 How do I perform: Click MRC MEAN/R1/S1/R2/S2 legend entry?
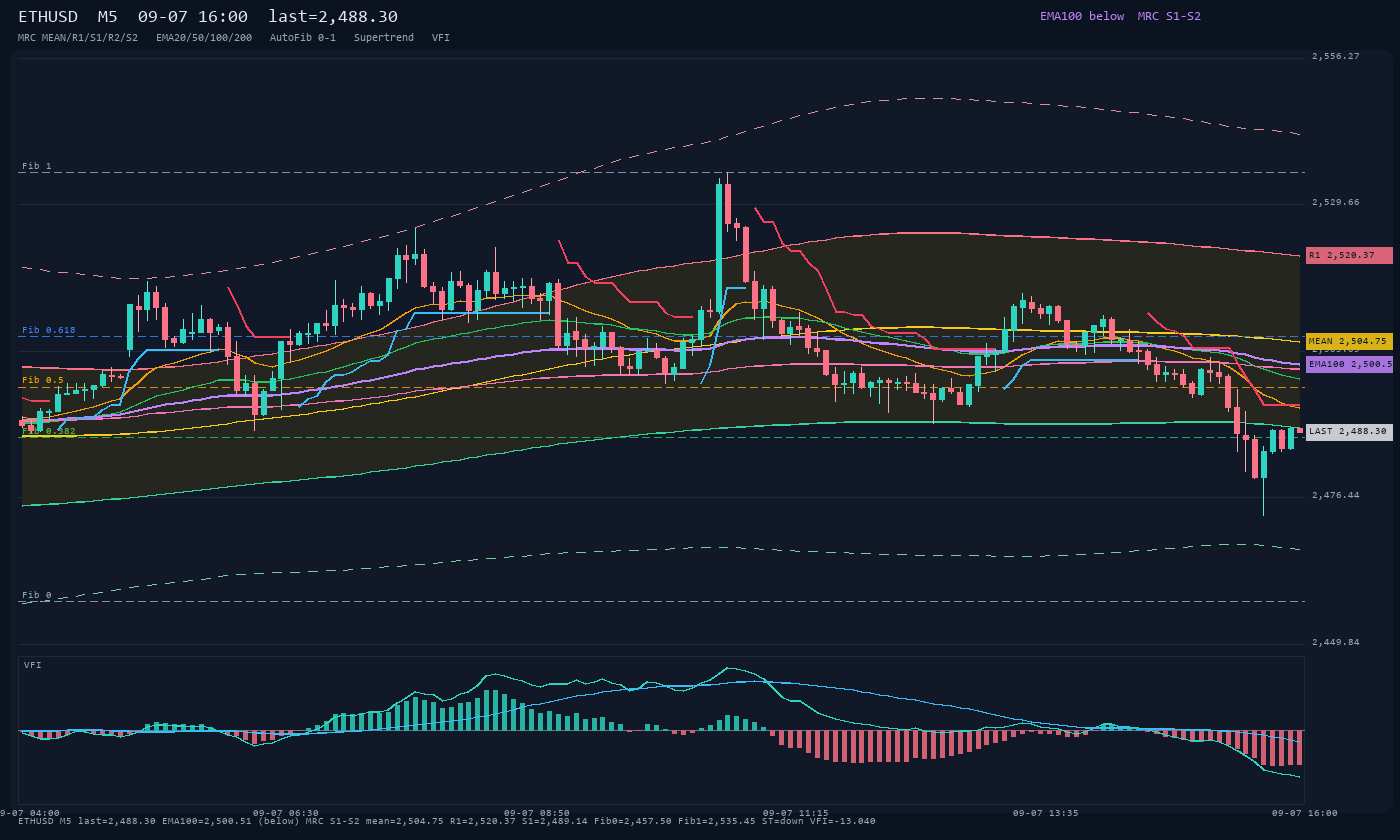pyautogui.click(x=78, y=37)
